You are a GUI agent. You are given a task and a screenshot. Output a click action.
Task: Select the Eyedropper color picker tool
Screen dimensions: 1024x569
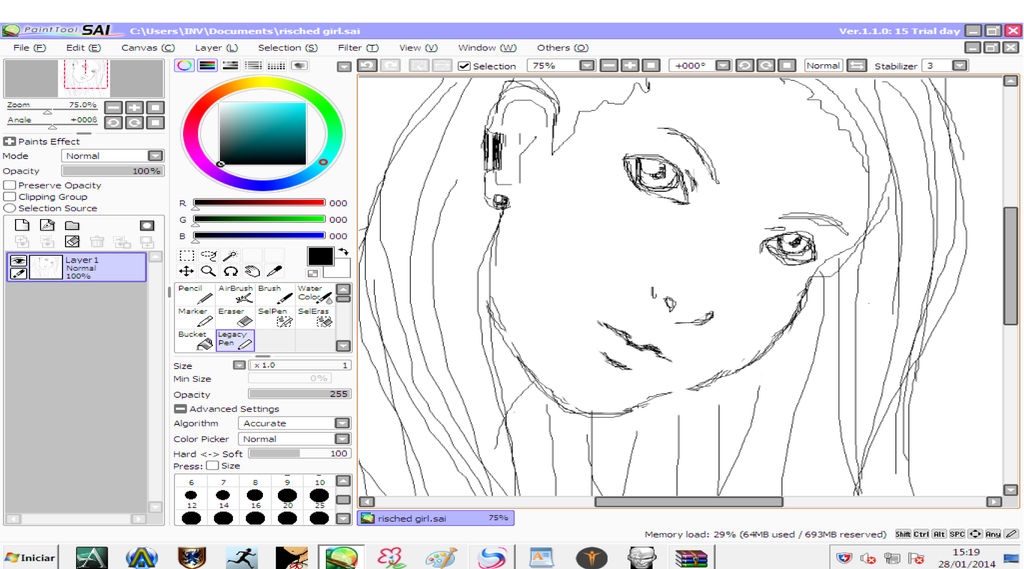274,271
